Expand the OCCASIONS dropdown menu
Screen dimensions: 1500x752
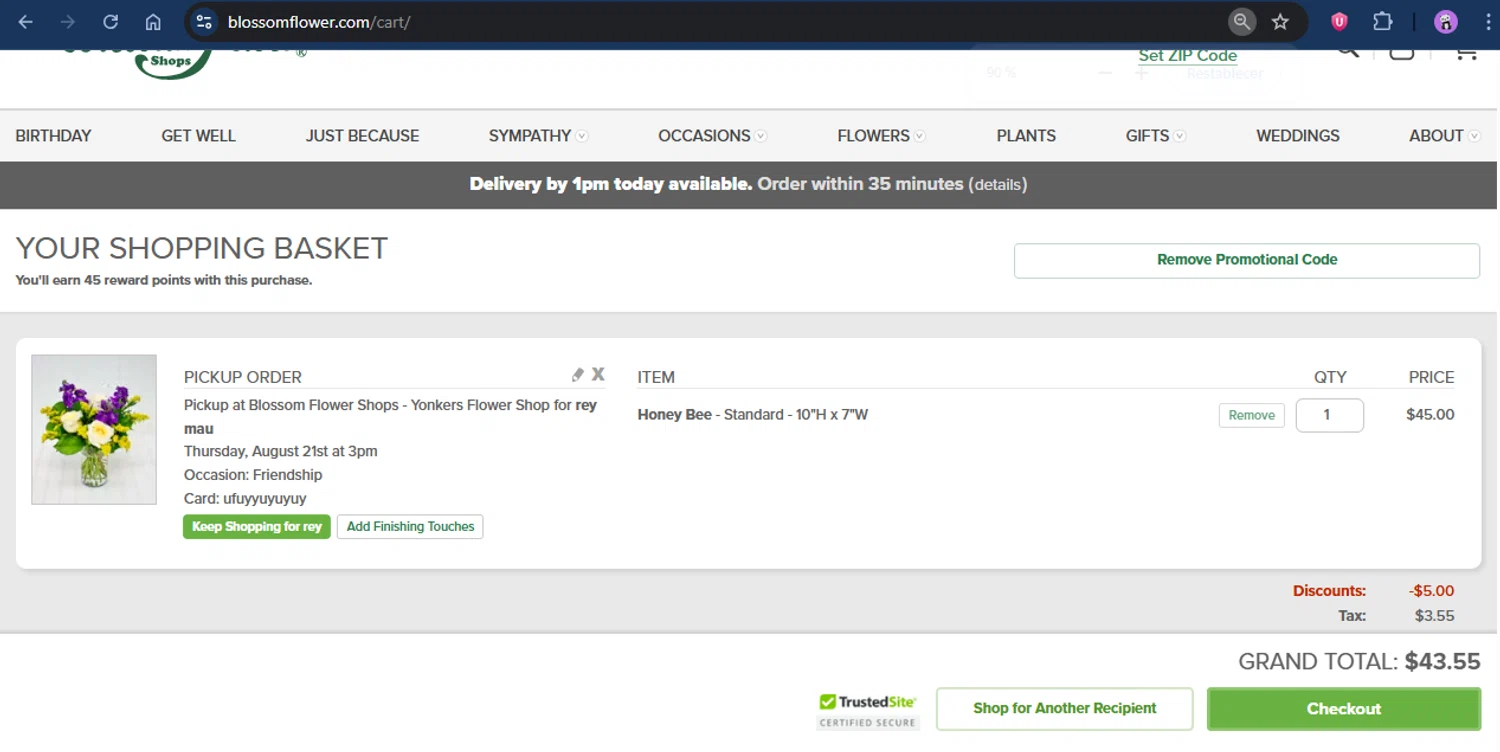point(712,135)
